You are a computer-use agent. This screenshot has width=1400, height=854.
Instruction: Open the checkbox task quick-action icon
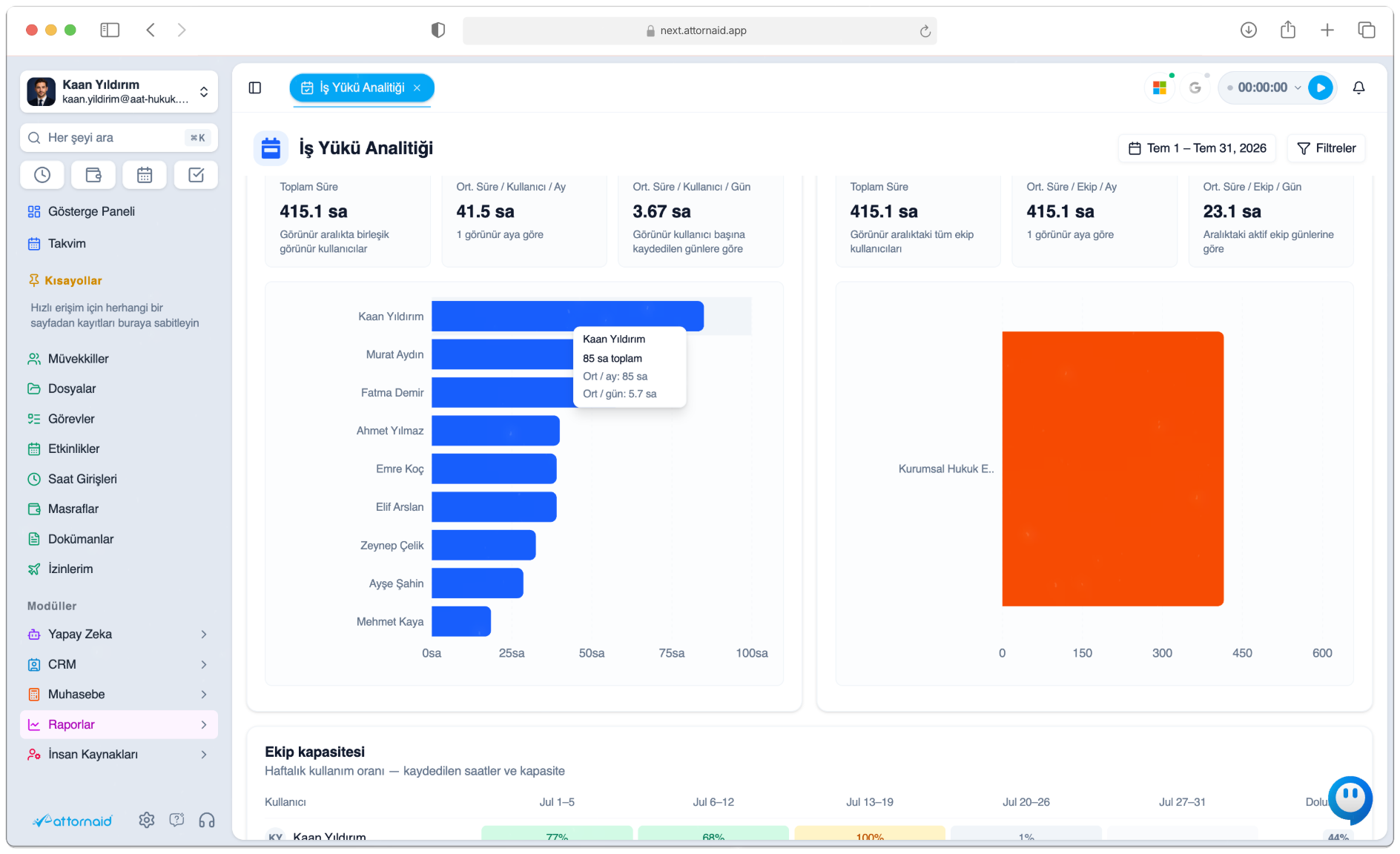pyautogui.click(x=196, y=175)
